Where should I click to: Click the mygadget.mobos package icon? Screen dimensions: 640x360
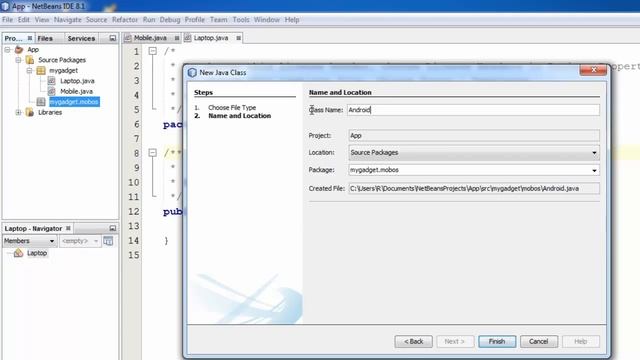tap(41, 102)
